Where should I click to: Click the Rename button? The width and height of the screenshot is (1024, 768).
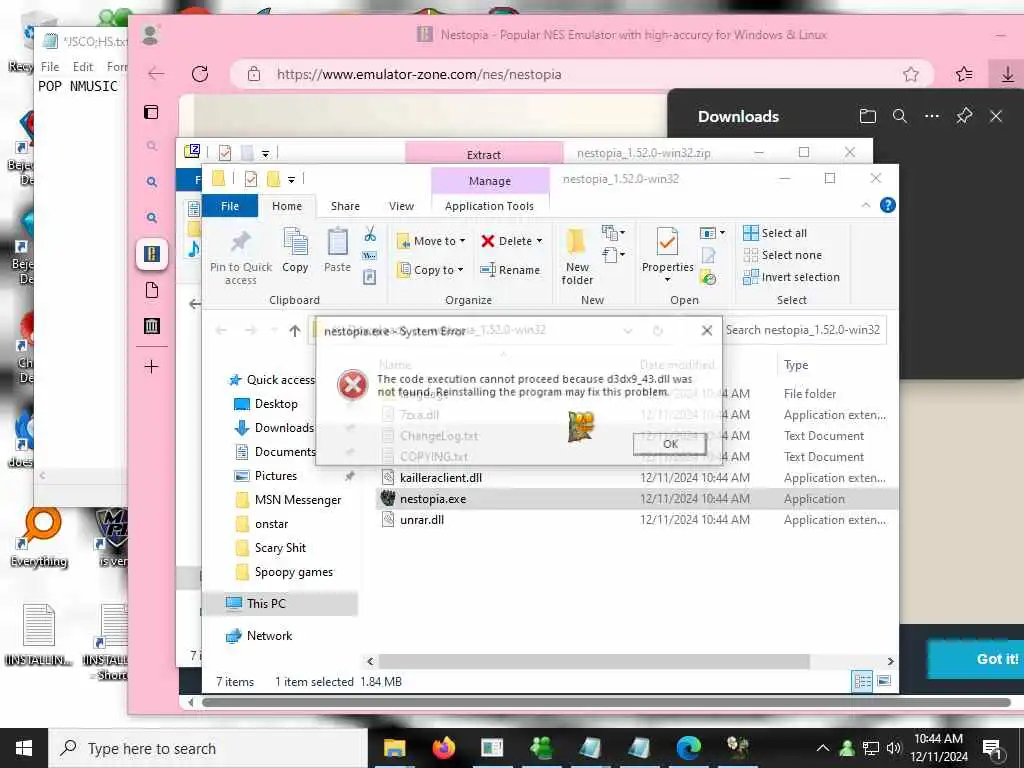pyautogui.click(x=510, y=270)
